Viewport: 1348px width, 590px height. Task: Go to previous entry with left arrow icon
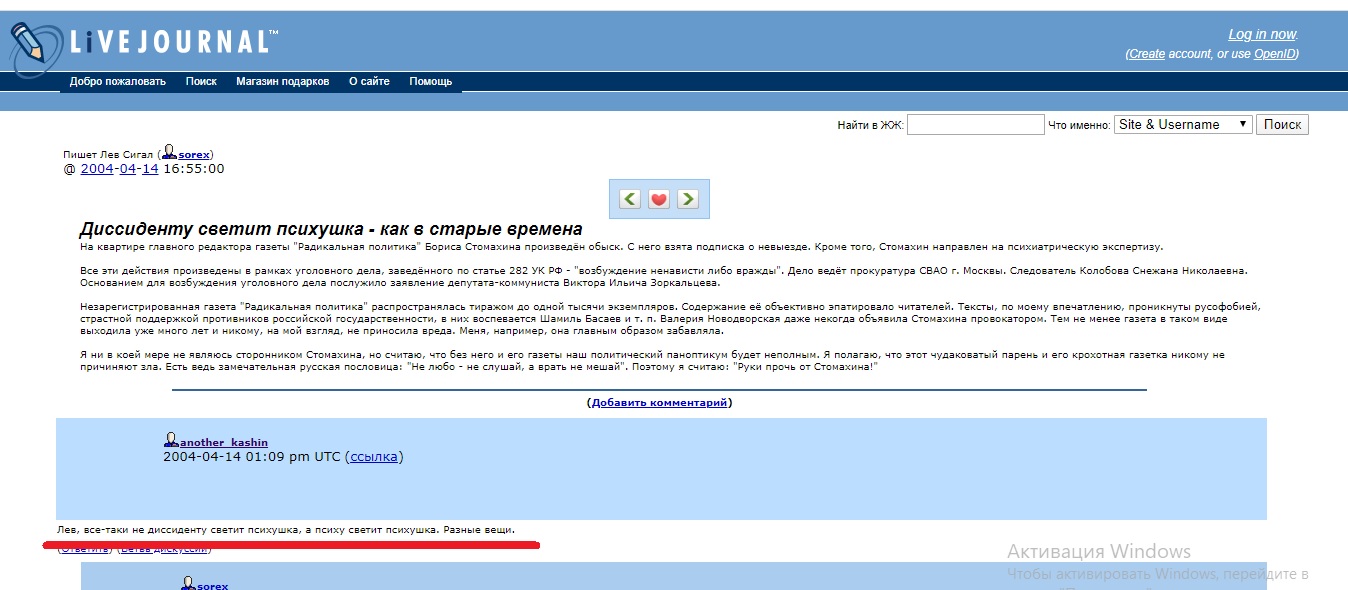click(x=630, y=199)
